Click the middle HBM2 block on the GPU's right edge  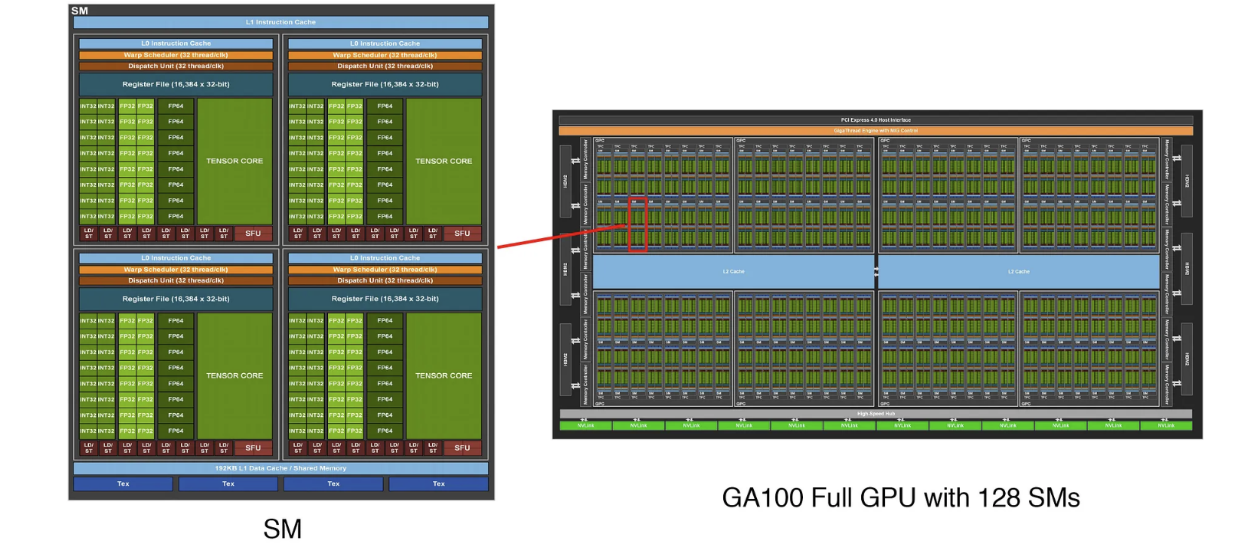pos(1187,270)
